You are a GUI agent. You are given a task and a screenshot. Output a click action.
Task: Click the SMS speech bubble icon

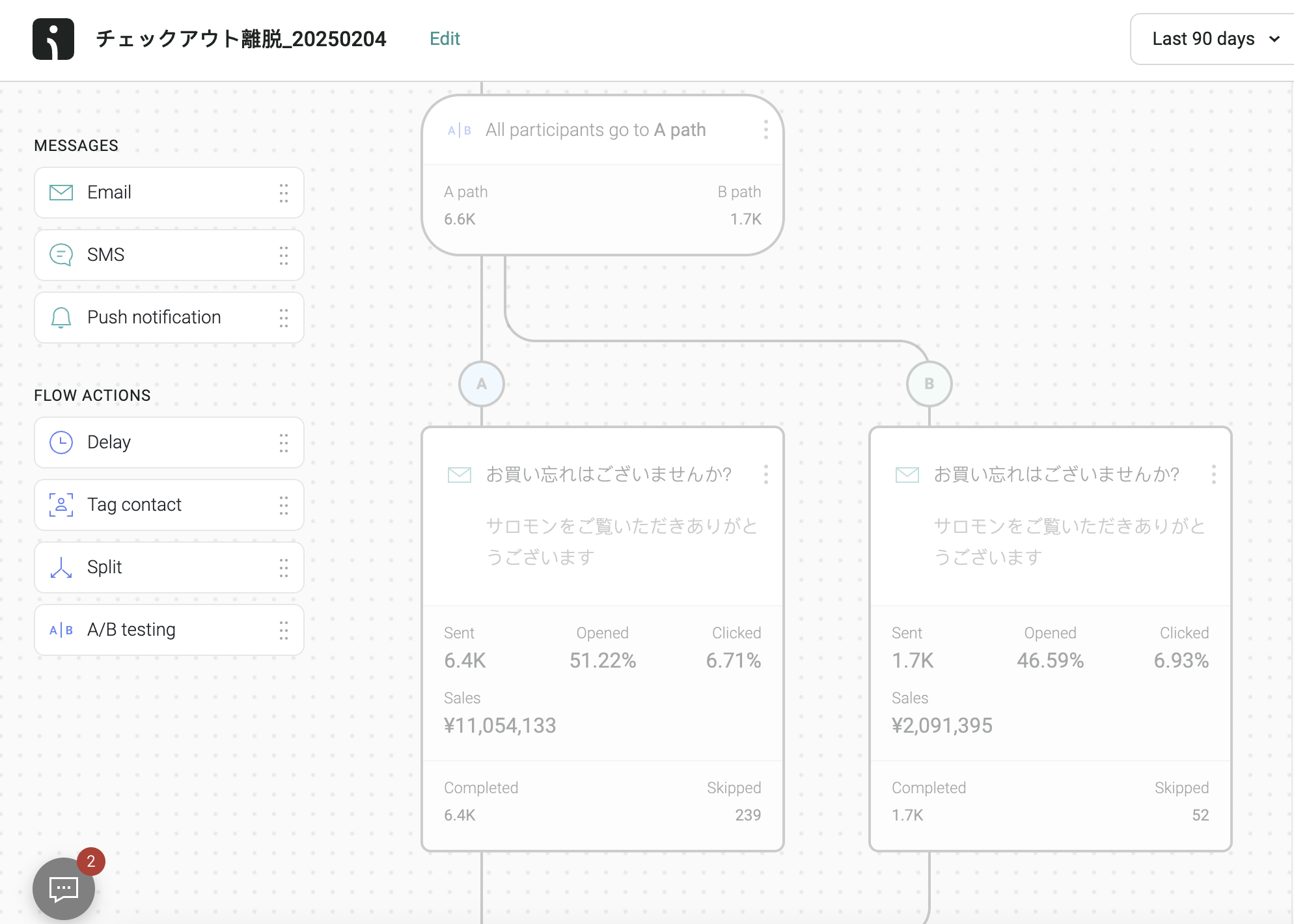(61, 255)
